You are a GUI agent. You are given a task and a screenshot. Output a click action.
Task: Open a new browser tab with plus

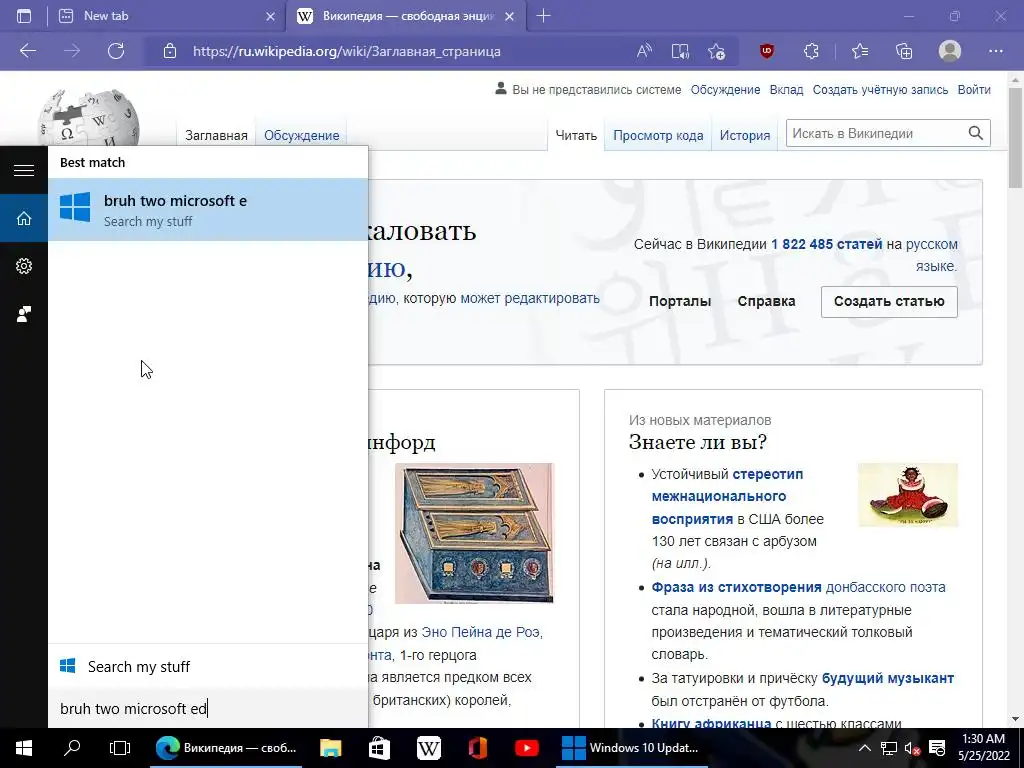tap(543, 16)
